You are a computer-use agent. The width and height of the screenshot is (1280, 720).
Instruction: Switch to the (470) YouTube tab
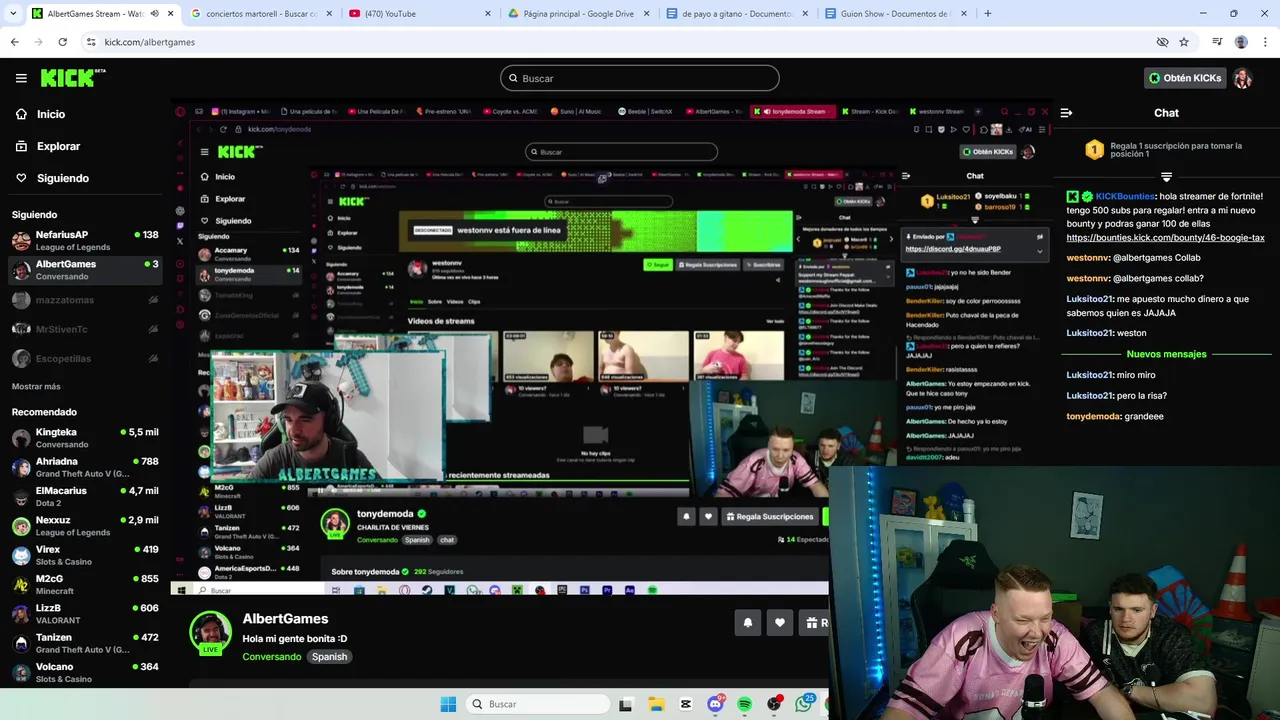[420, 14]
